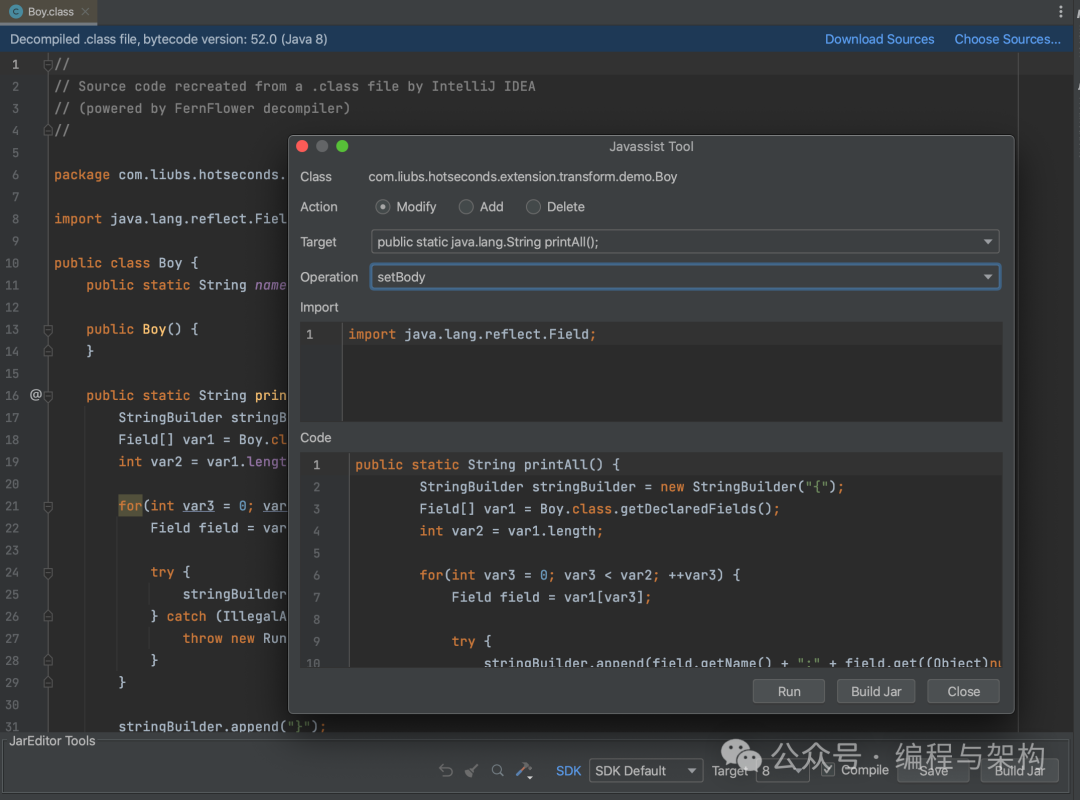This screenshot has height=800, width=1080.
Task: Close the Boy.class tab via its X
Action: click(85, 12)
